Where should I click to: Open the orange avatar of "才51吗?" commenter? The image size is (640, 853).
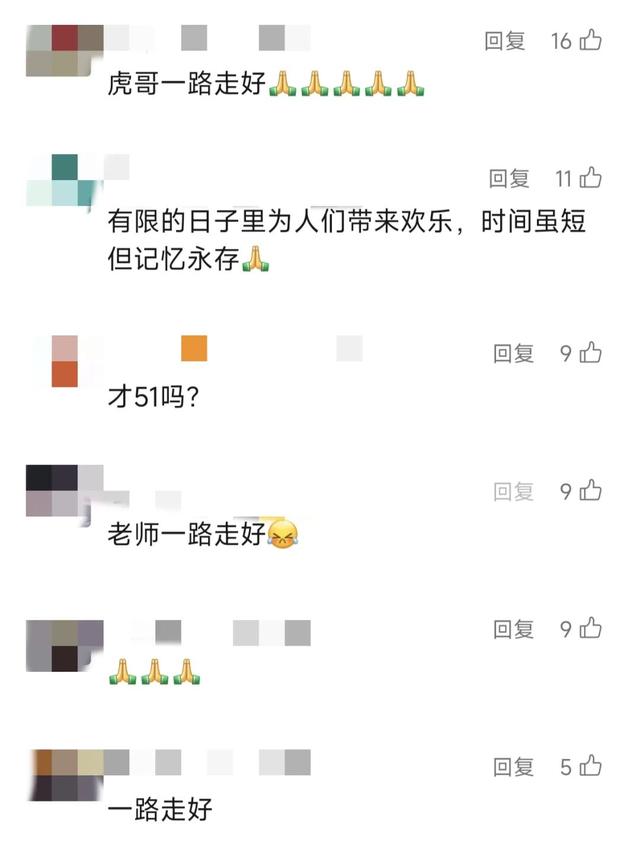click(x=65, y=361)
